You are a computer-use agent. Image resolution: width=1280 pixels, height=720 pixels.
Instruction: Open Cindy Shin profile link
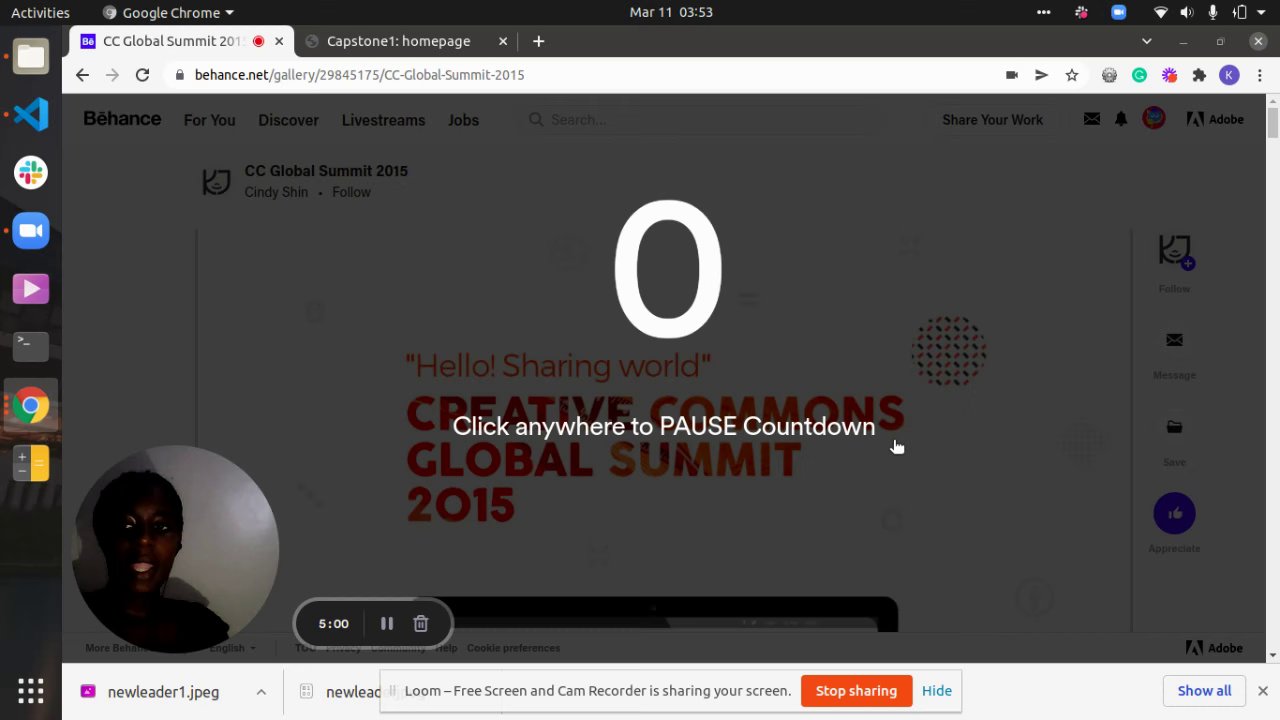(276, 192)
